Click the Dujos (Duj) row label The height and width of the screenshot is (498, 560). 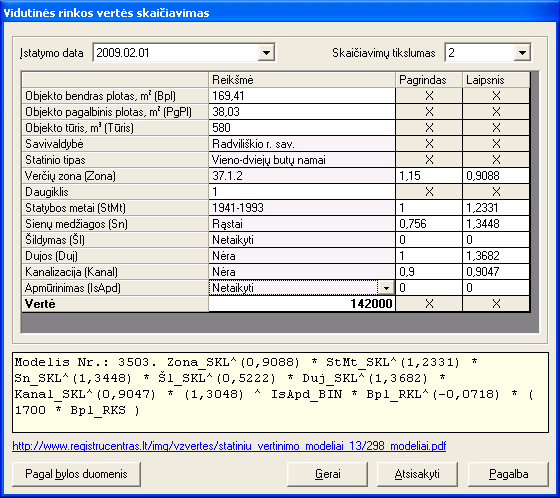pos(115,256)
